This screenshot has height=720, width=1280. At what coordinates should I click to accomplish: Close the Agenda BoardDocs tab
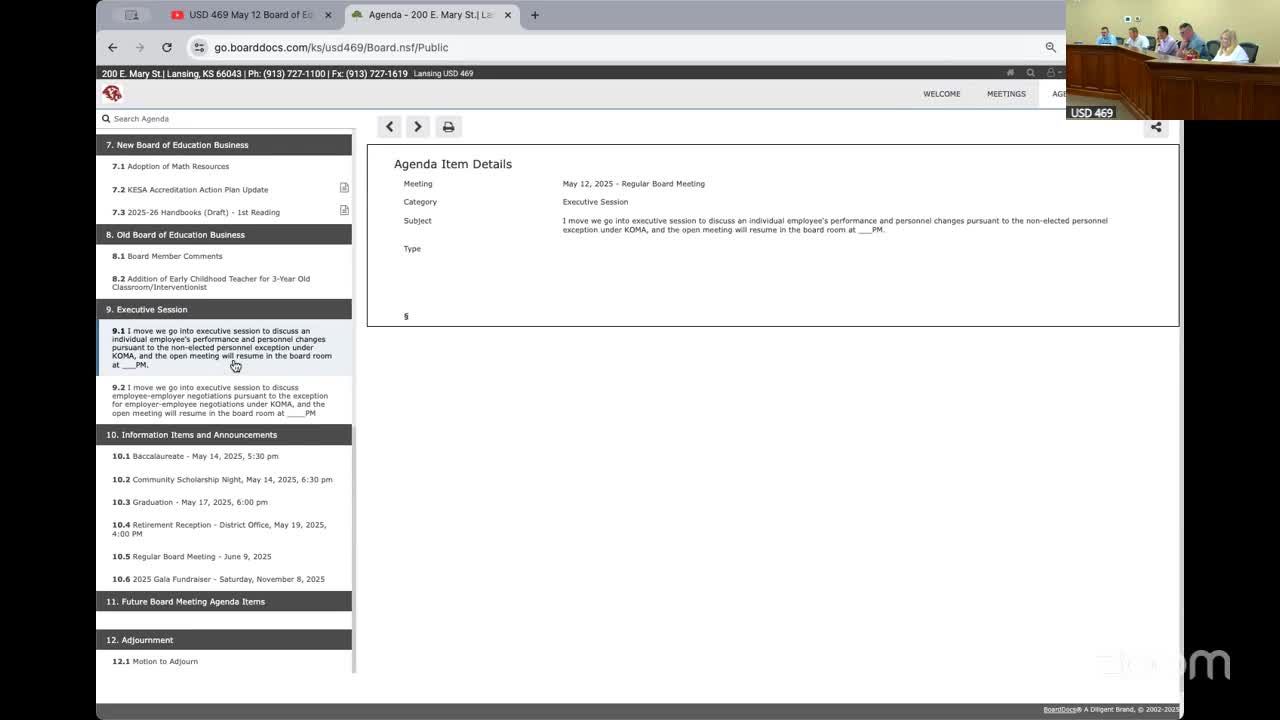(x=508, y=15)
